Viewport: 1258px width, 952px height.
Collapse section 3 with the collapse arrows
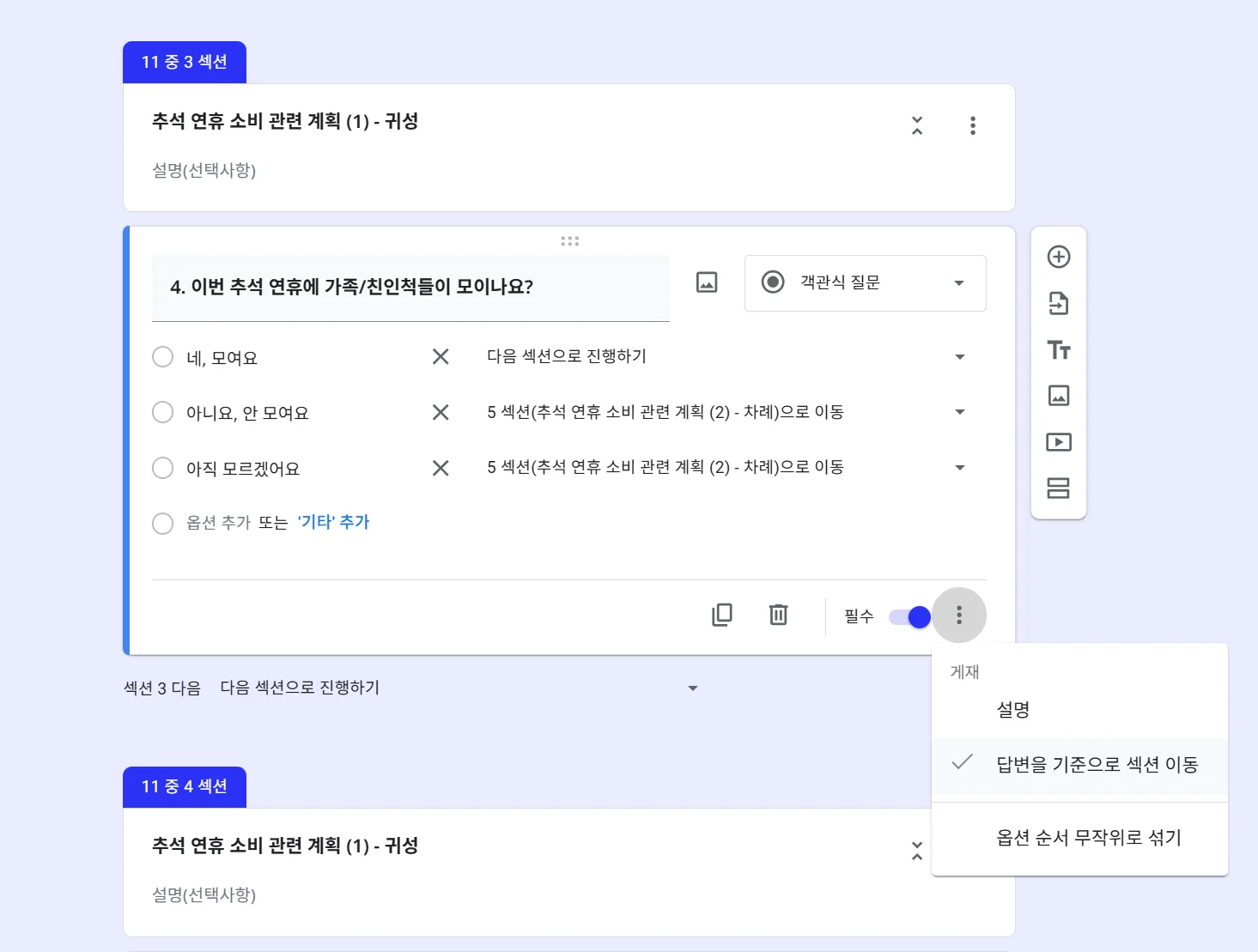pyautogui.click(x=916, y=125)
